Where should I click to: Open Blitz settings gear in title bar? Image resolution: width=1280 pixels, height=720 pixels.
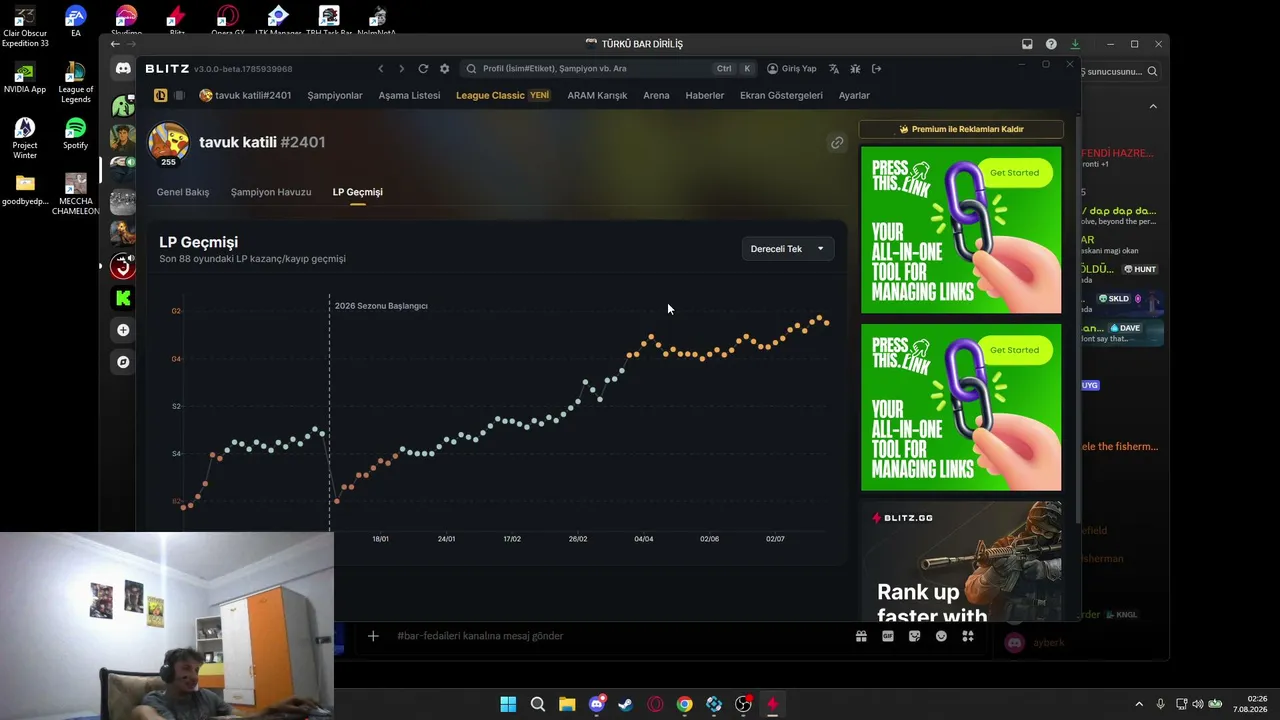coord(445,69)
